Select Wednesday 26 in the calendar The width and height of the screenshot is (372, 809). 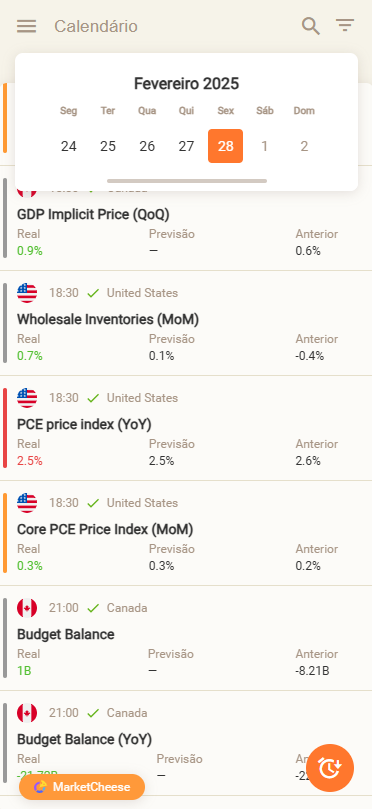click(147, 147)
